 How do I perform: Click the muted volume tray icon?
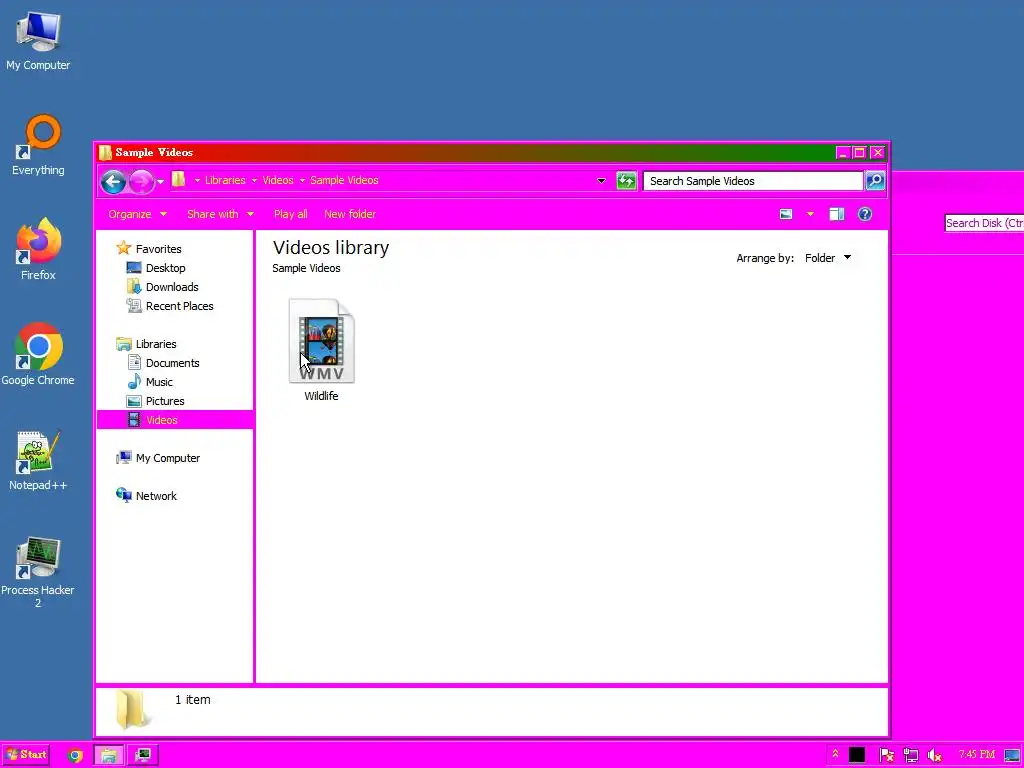[x=935, y=756]
